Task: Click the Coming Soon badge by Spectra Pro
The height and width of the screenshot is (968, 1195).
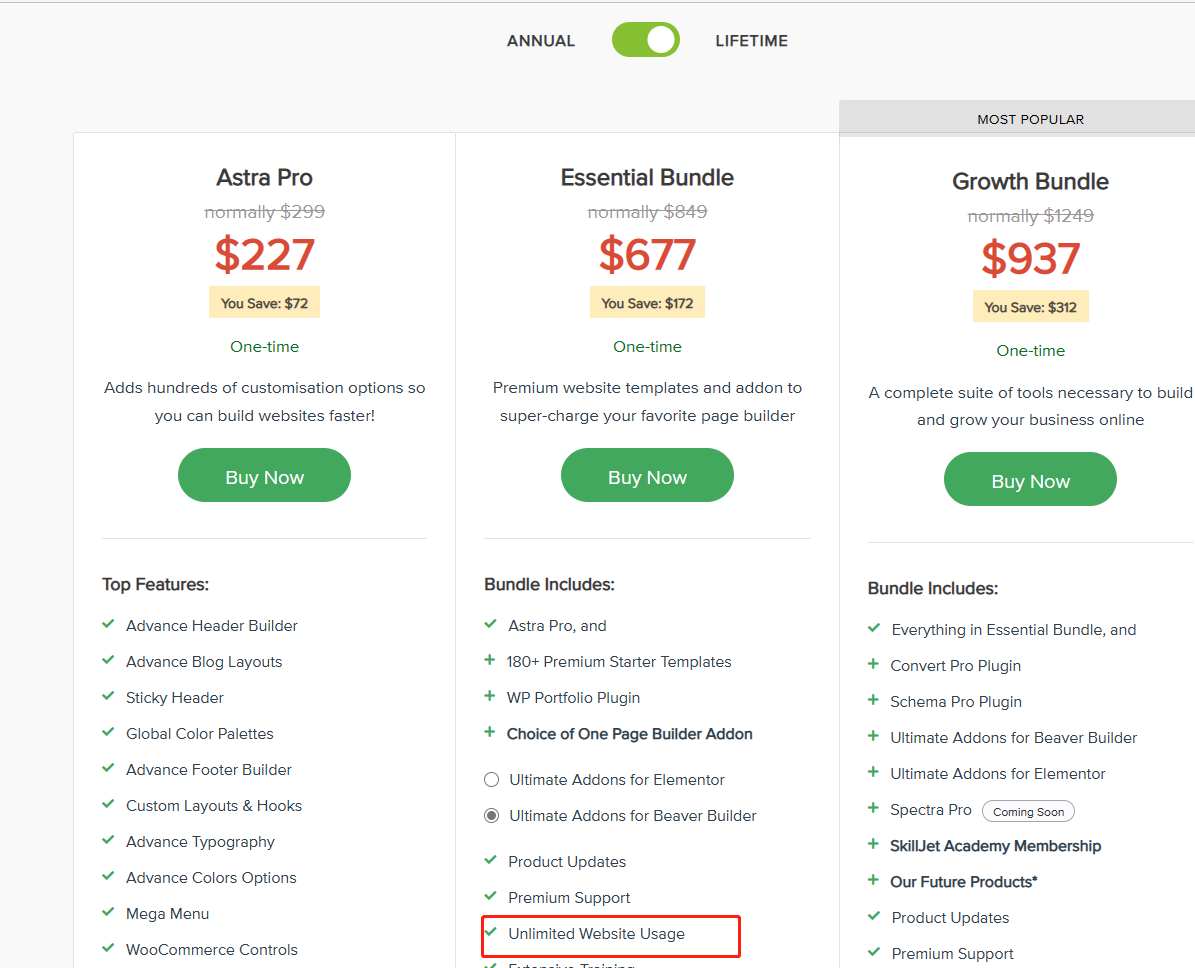Action: 1028,811
